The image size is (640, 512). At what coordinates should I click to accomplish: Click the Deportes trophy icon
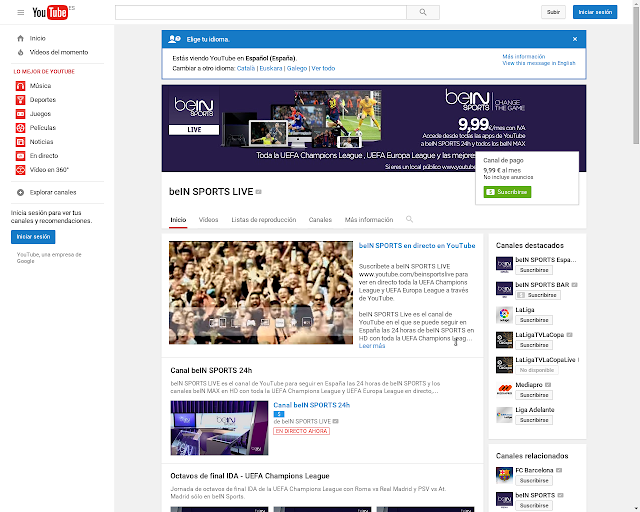point(20,100)
